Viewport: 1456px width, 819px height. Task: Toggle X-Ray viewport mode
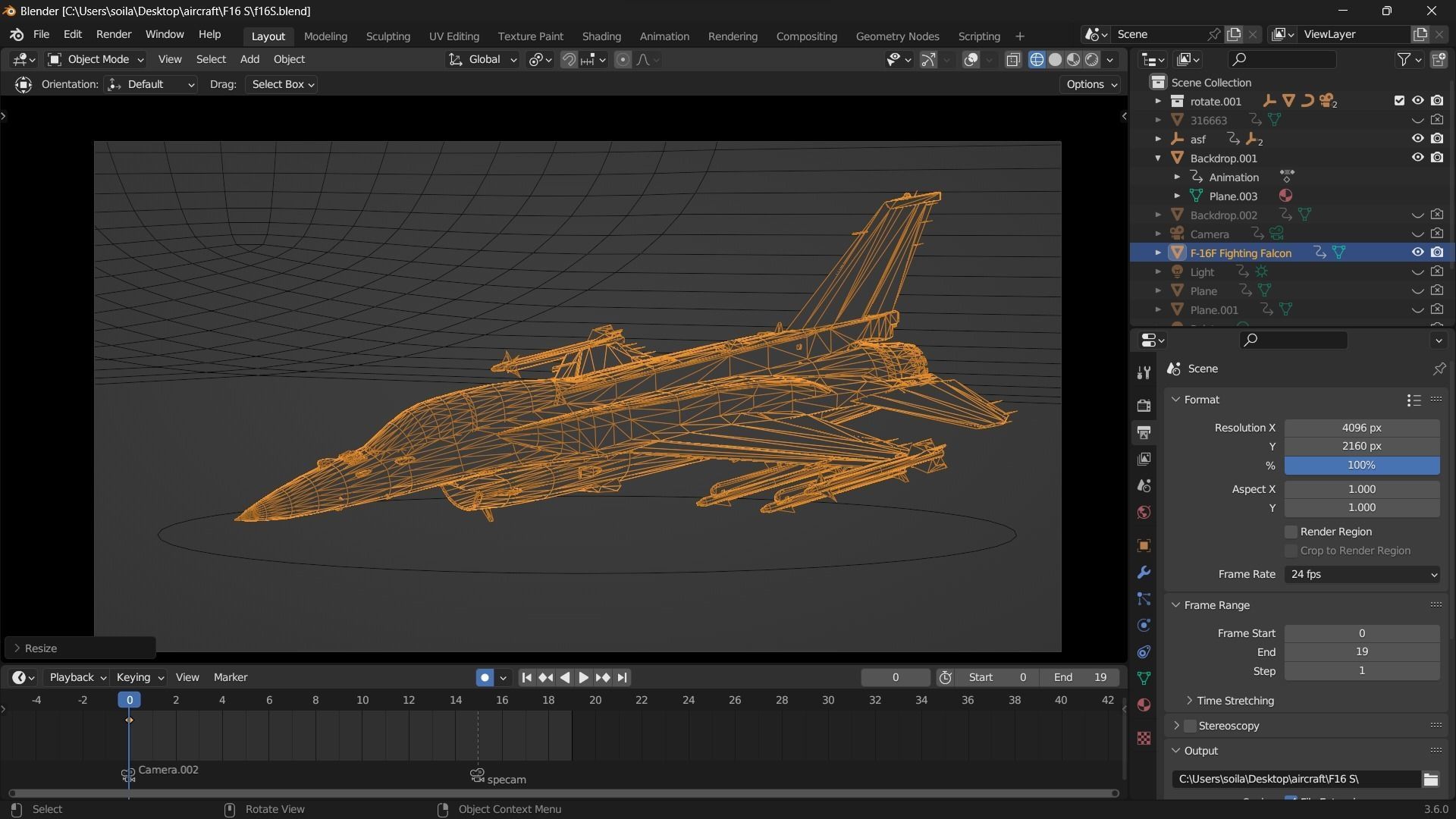pos(1013,59)
